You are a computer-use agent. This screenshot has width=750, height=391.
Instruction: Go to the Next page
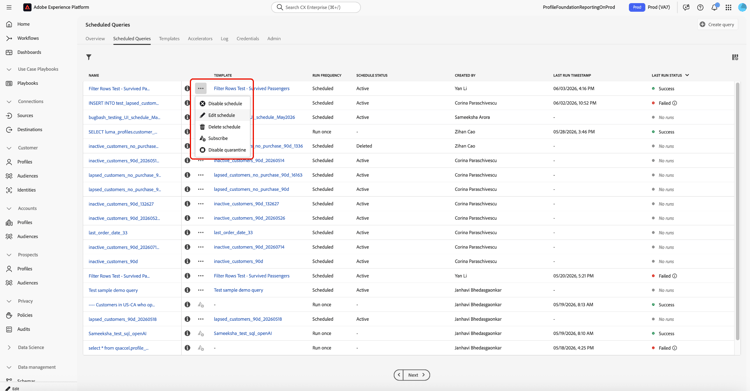click(x=416, y=375)
